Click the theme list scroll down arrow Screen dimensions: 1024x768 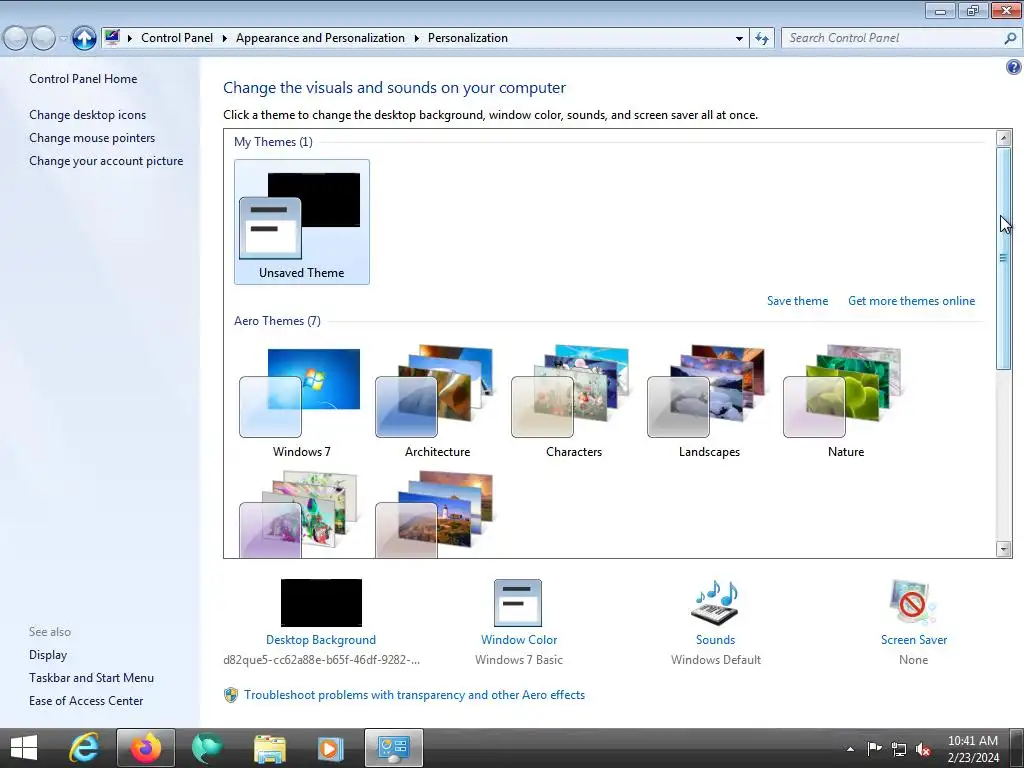coord(1004,549)
